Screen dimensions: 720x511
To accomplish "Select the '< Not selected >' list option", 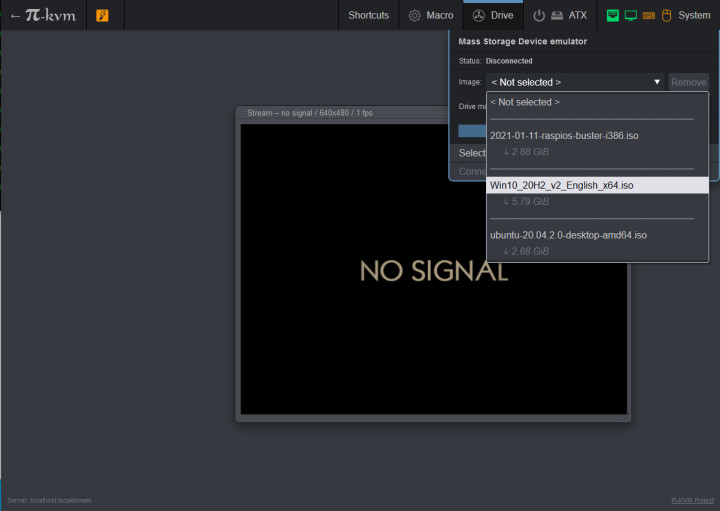I will pos(525,102).
